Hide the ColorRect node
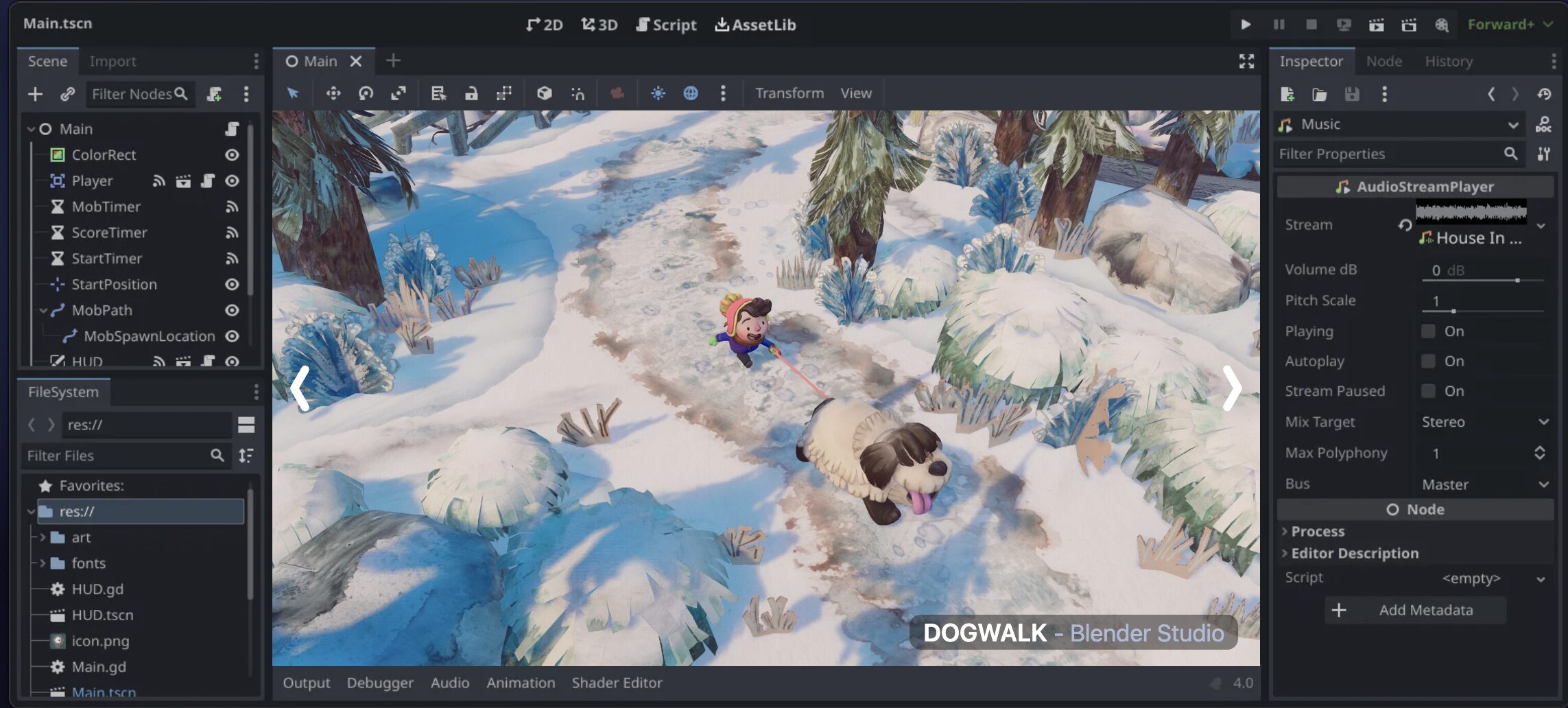Screen dimensions: 1568x708 click(232, 155)
